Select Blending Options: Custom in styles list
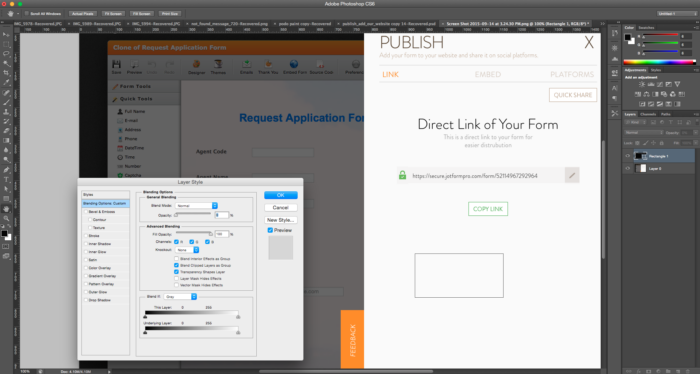The width and height of the screenshot is (700, 374). [105, 204]
